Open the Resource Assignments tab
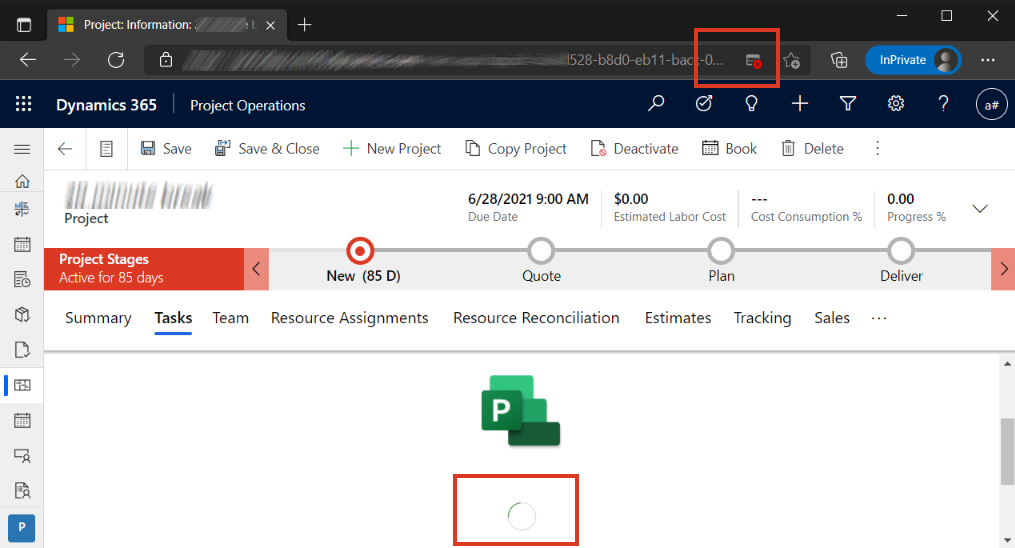The image size is (1015, 548). click(x=350, y=318)
